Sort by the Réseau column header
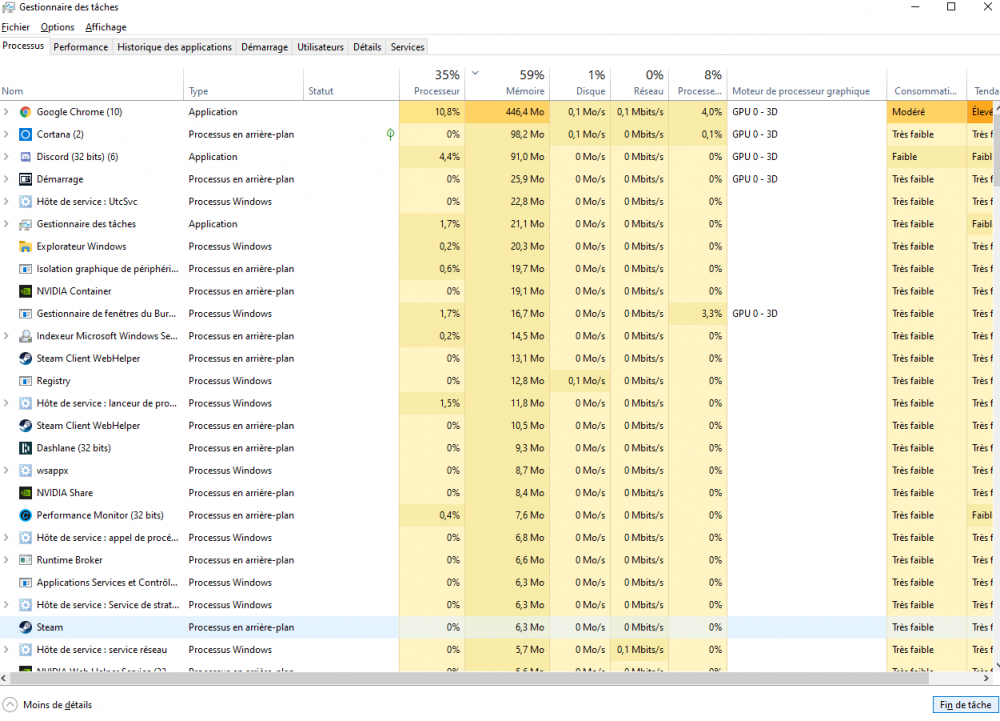1000x721 pixels. pos(640,83)
